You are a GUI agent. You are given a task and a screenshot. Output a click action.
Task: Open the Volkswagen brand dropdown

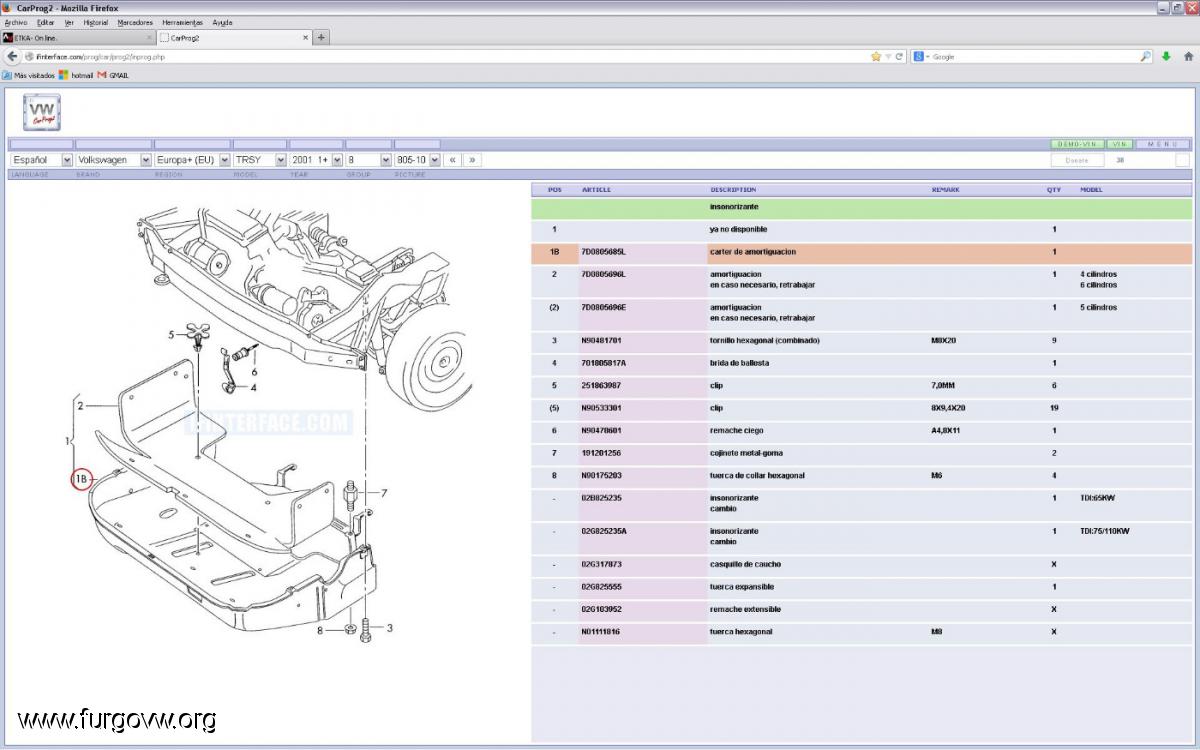click(x=114, y=160)
